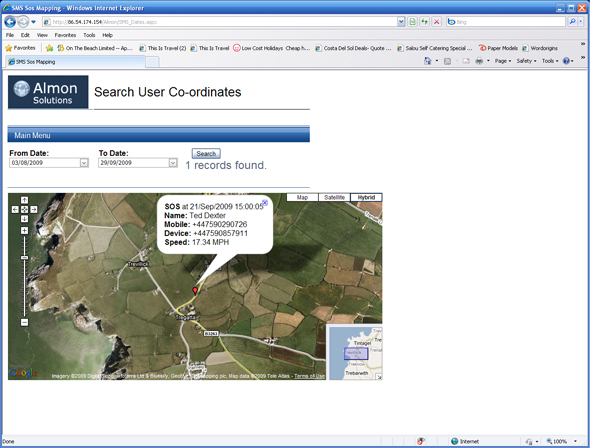The height and width of the screenshot is (448, 600).
Task: Select the Hybrid map view
Action: tap(366, 198)
